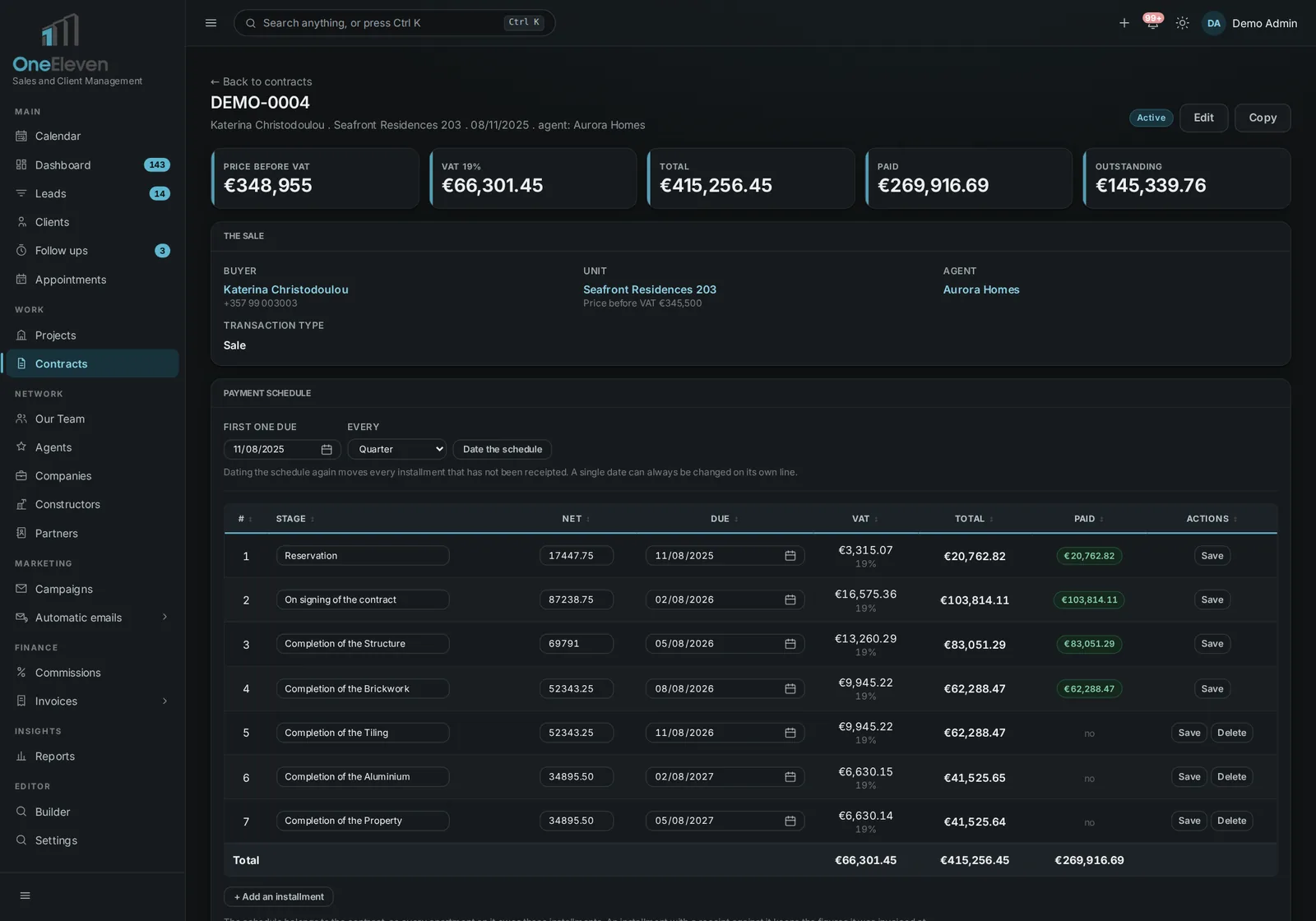Go to Dashboard in the sidebar
Image resolution: width=1316 pixels, height=921 pixels.
92,165
